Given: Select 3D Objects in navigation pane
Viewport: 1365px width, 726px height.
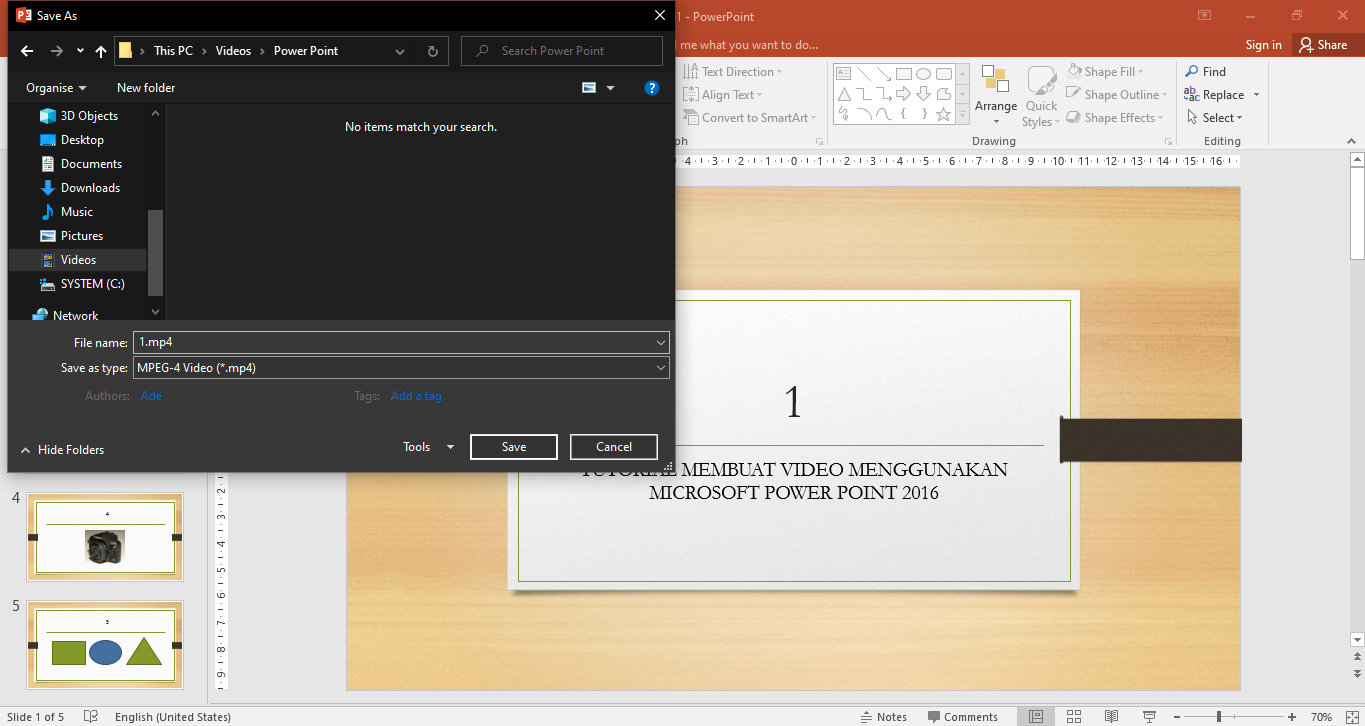Looking at the screenshot, I should point(79,116).
